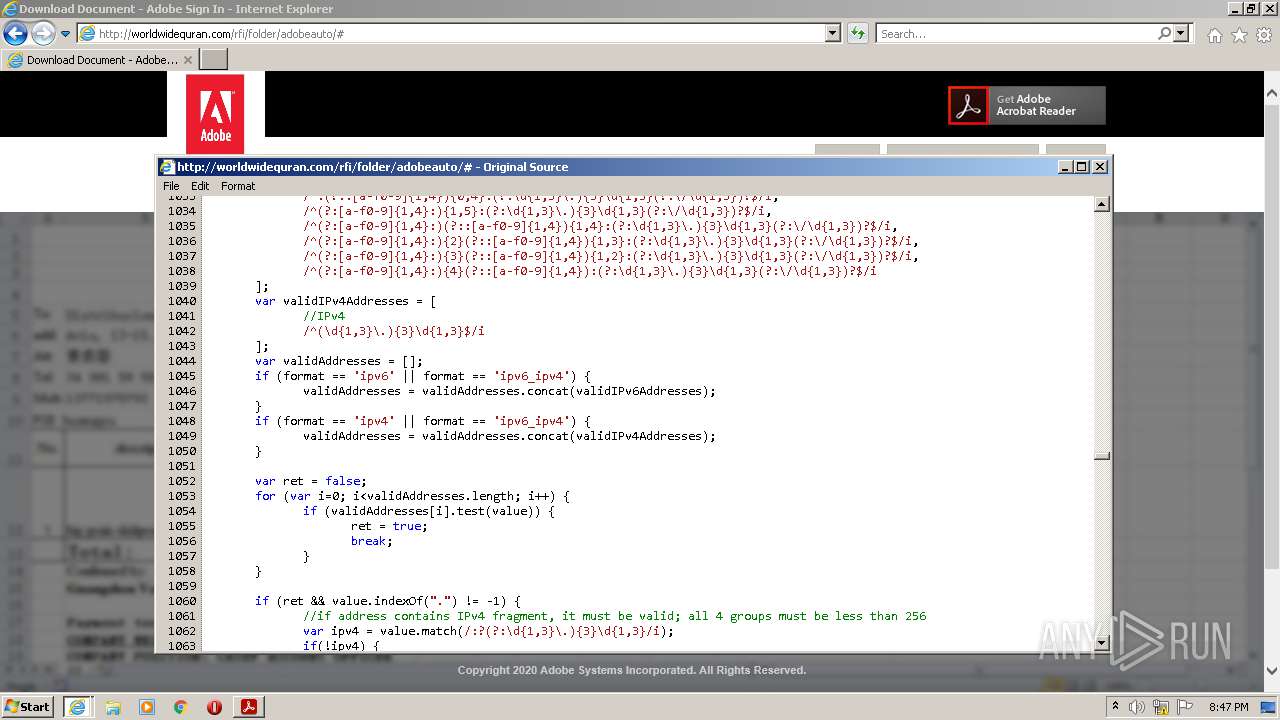Click 'if(!ipv4) {' on line 1063
Screen dimensions: 1280x720
(341, 646)
